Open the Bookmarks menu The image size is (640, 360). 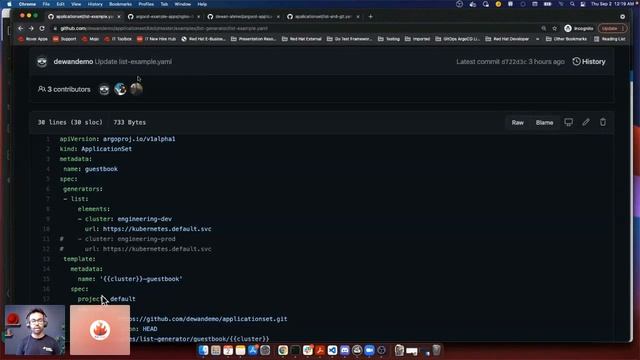coord(120,4)
